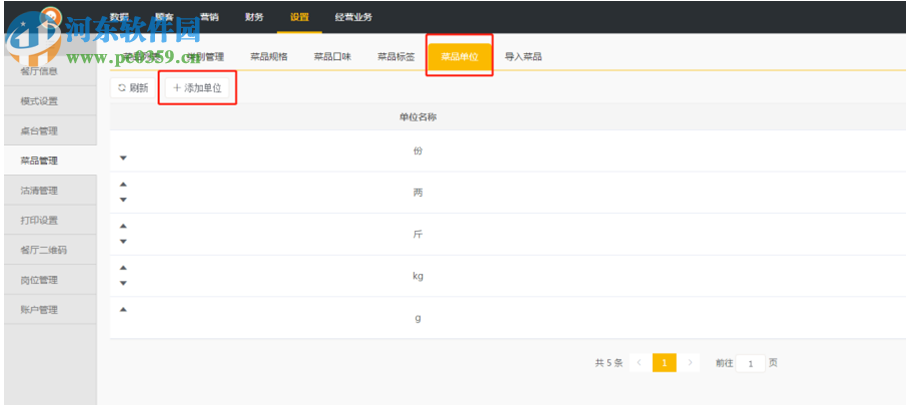Click the 共 5 条 total count text
The width and height of the screenshot is (906, 405).
point(609,363)
